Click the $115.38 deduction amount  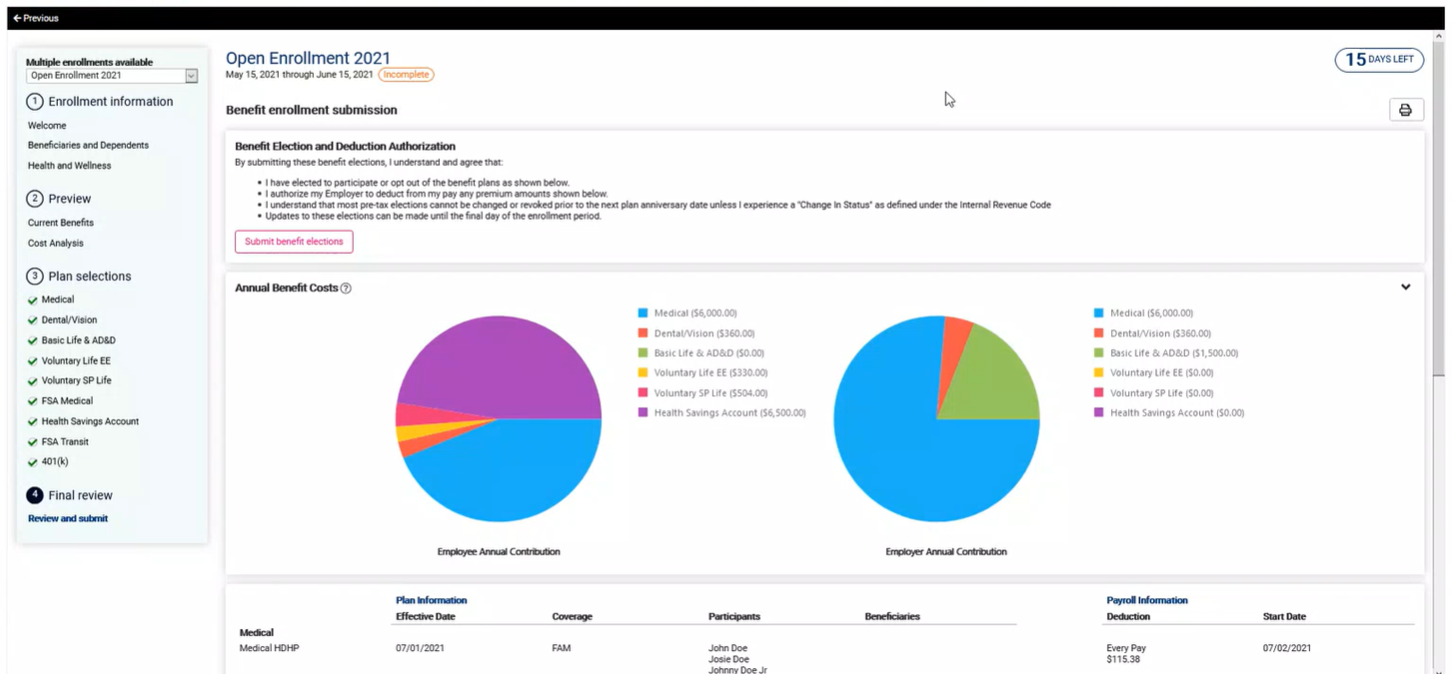tap(1123, 660)
